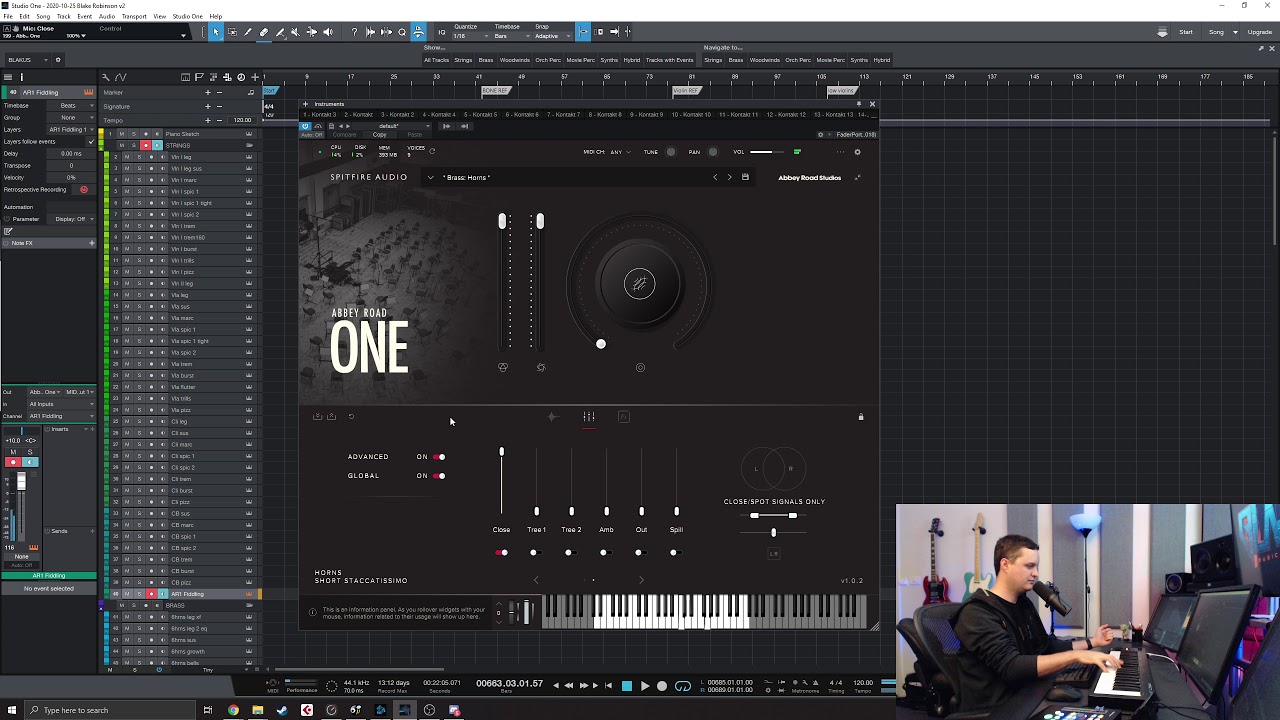This screenshot has width=1280, height=720.
Task: Open the mixer view icon in Abbey Road One
Action: pyautogui.click(x=589, y=417)
